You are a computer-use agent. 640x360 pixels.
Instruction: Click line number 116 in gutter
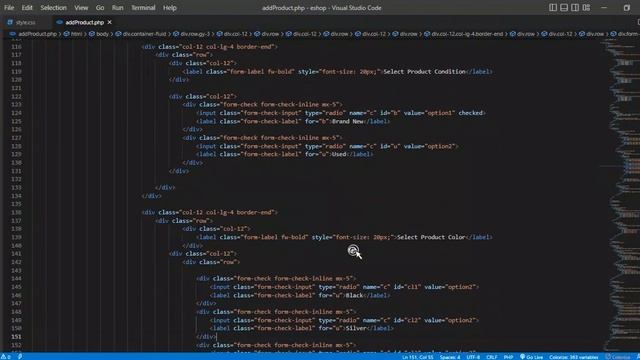16,47
